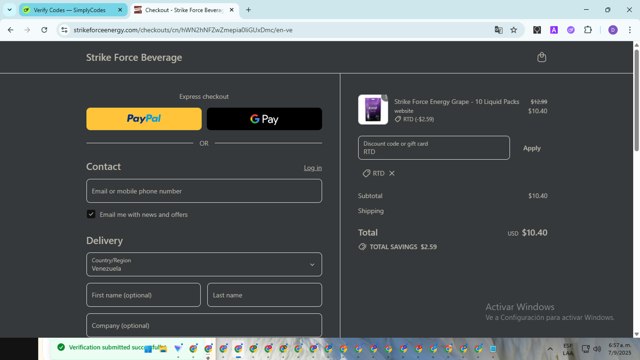Bookmark this page with the star icon

(x=514, y=30)
